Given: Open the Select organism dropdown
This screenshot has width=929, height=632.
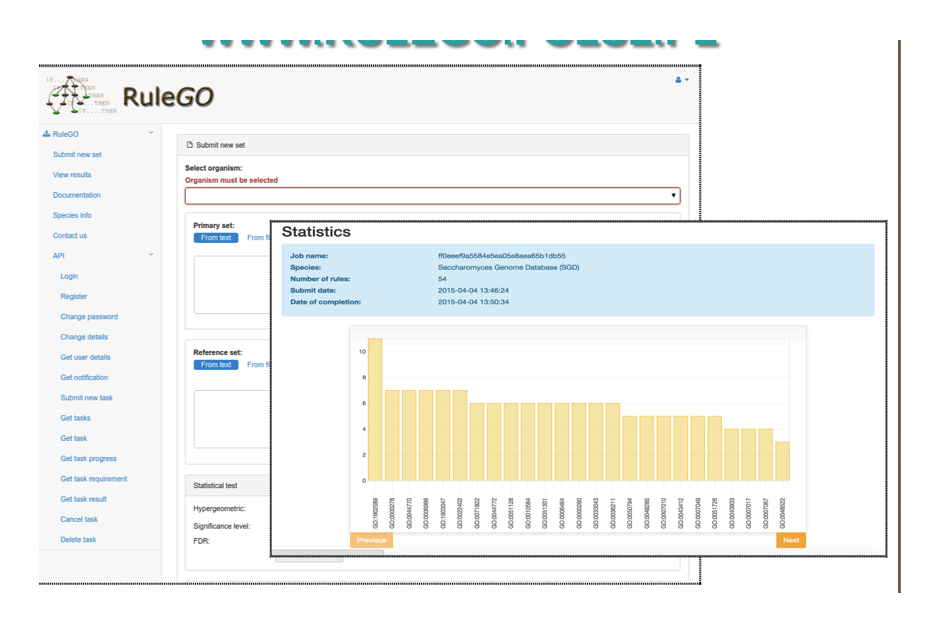Looking at the screenshot, I should [433, 195].
